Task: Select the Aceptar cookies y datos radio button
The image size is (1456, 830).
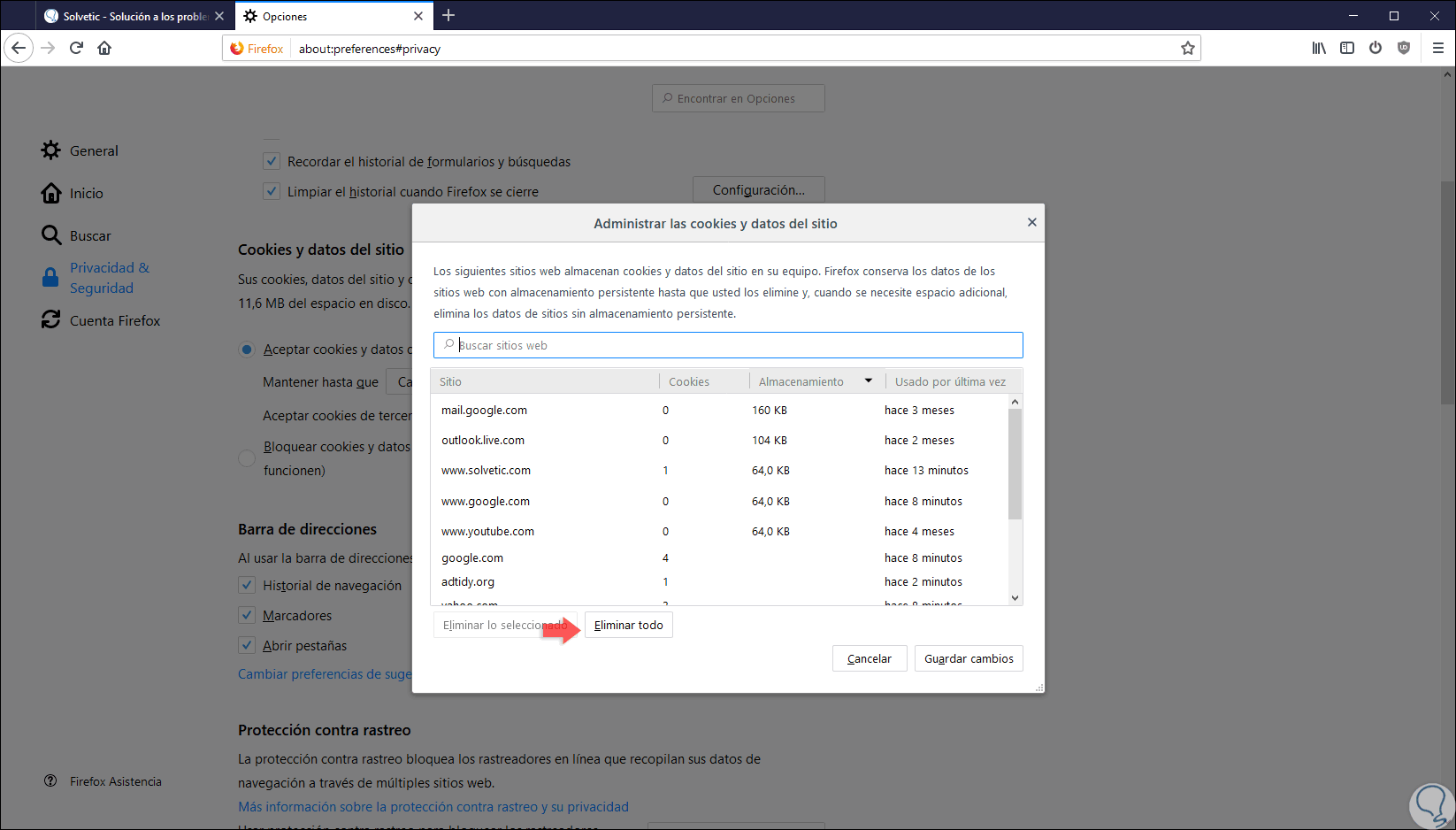Action: click(x=247, y=350)
